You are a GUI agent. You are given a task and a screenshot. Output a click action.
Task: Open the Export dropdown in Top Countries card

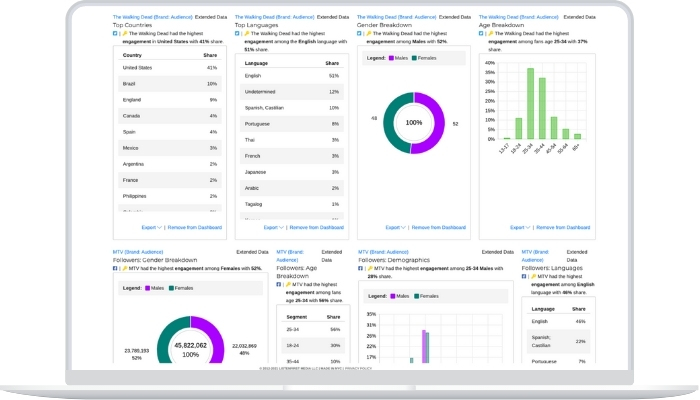[151, 227]
